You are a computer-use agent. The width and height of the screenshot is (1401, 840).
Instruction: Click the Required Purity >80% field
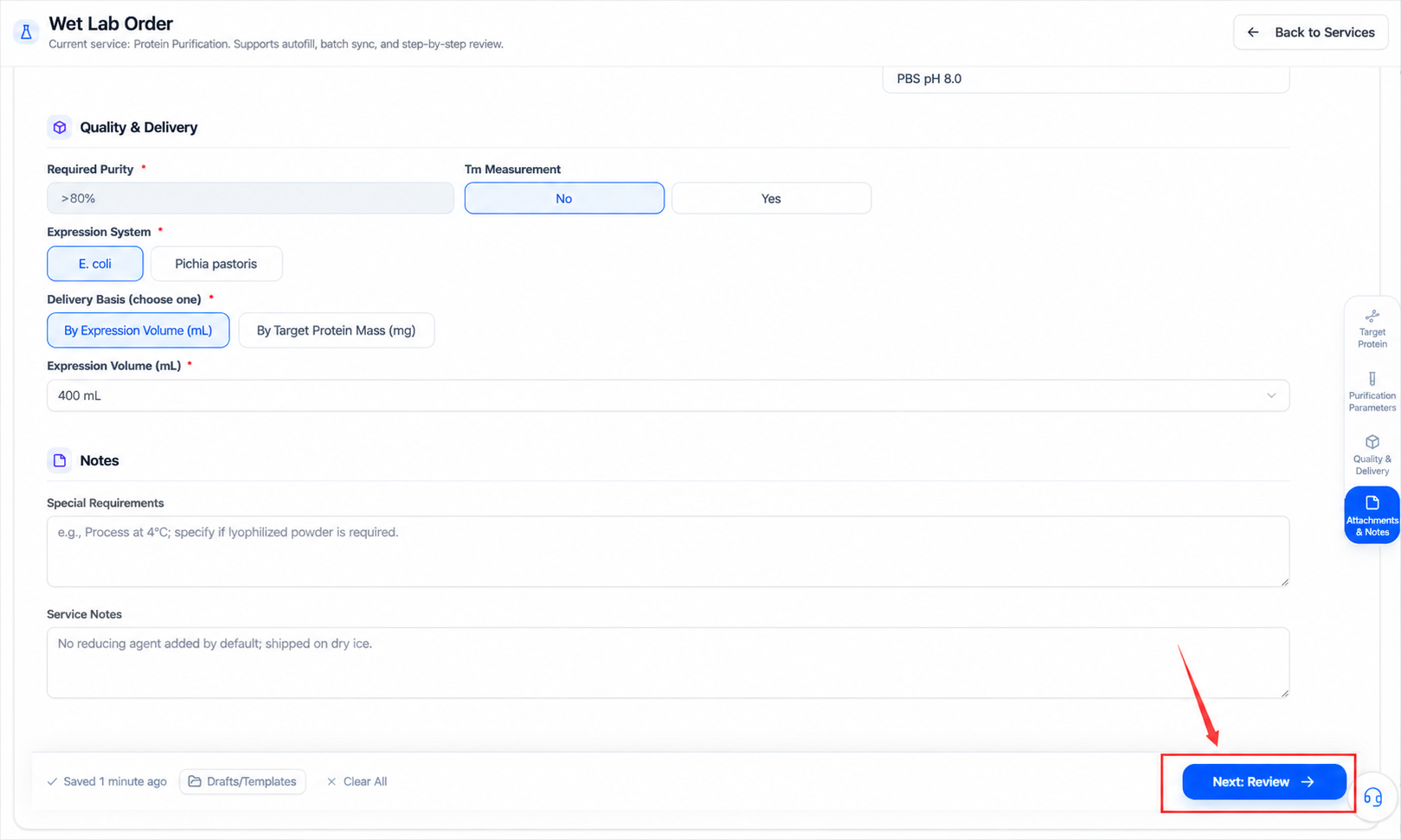[x=250, y=198]
